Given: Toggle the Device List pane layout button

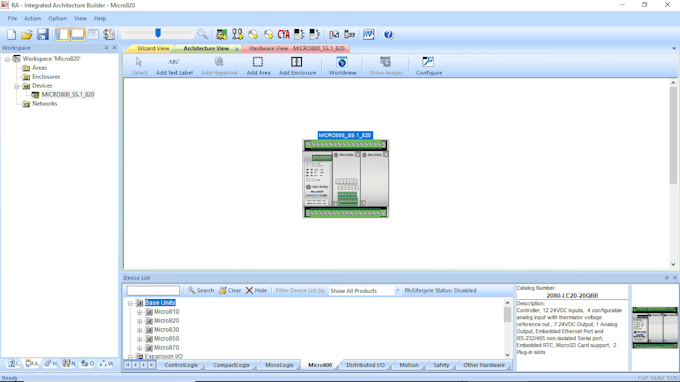Looking at the screenshot, I should pos(78,34).
